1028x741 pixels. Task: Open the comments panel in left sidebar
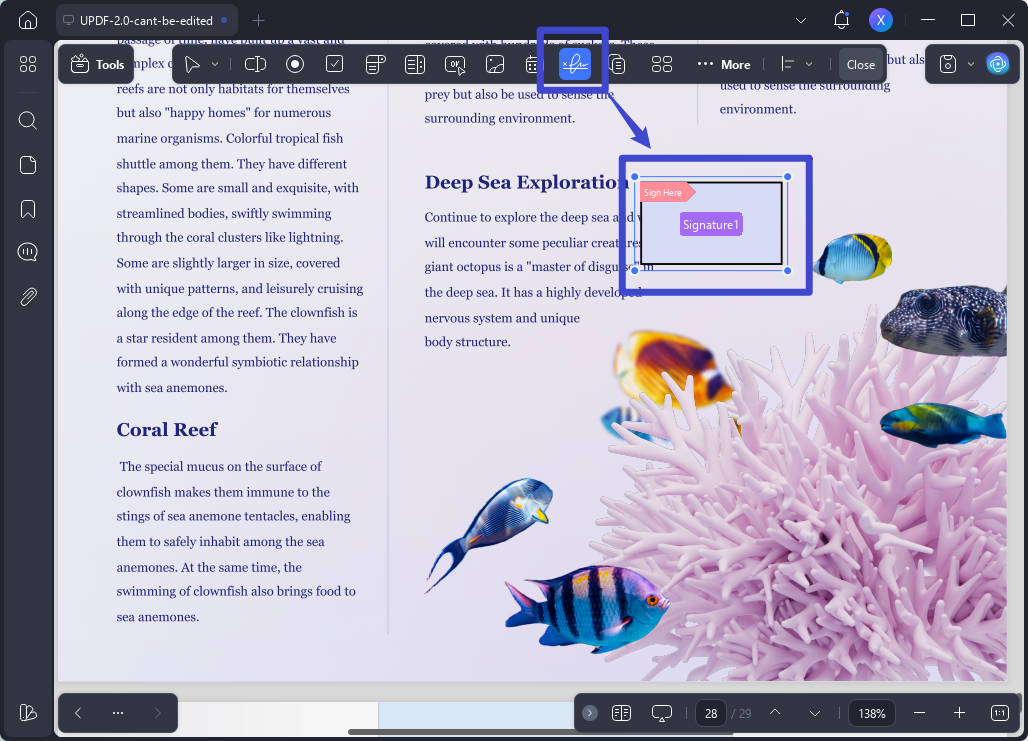[x=28, y=252]
